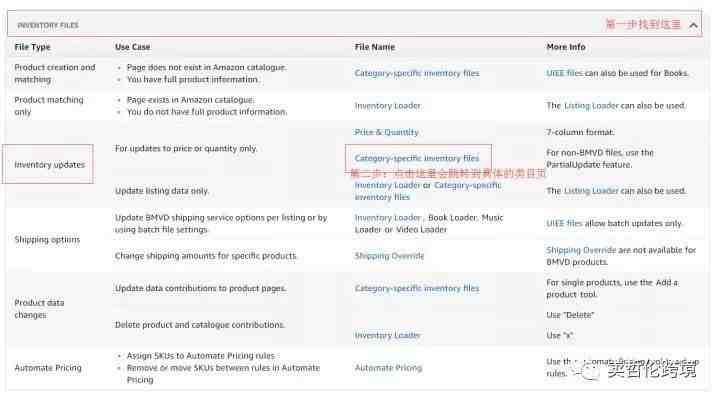720x402 pixels.
Task: Click the INVENTORY FILES section header title
Action: pyautogui.click(x=48, y=25)
